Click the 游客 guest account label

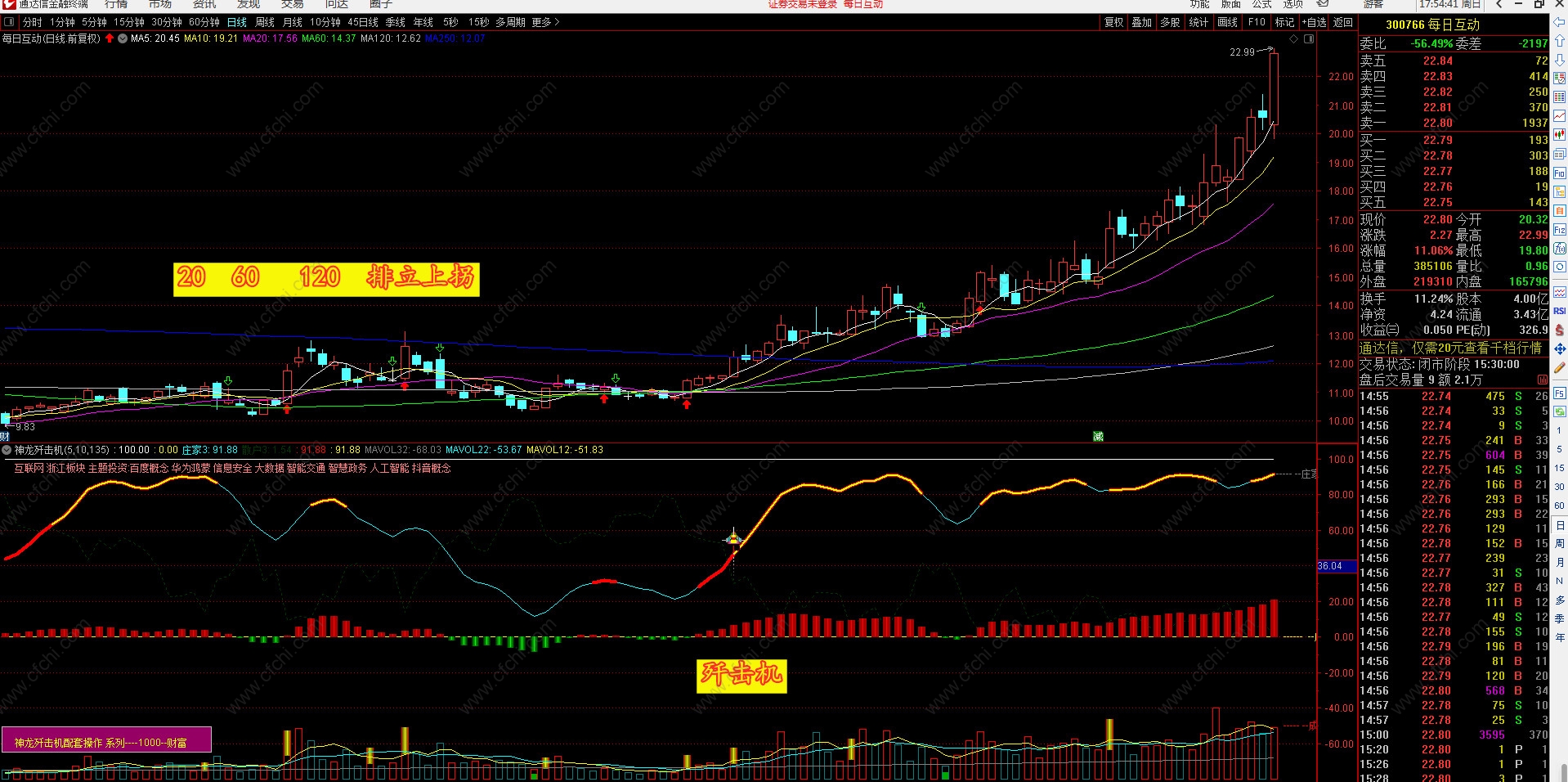coord(1373,4)
